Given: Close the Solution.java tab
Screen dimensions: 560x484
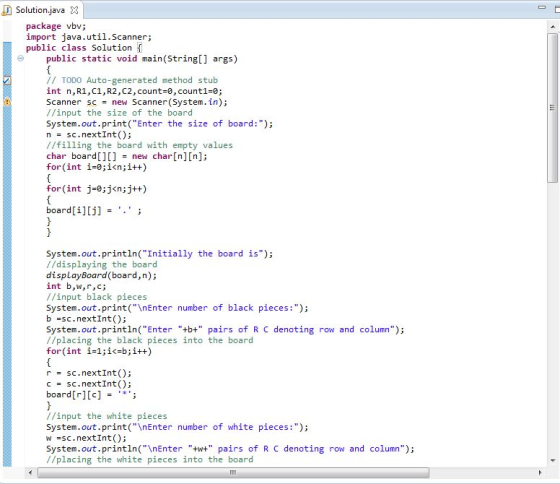Looking at the screenshot, I should coord(74,10).
